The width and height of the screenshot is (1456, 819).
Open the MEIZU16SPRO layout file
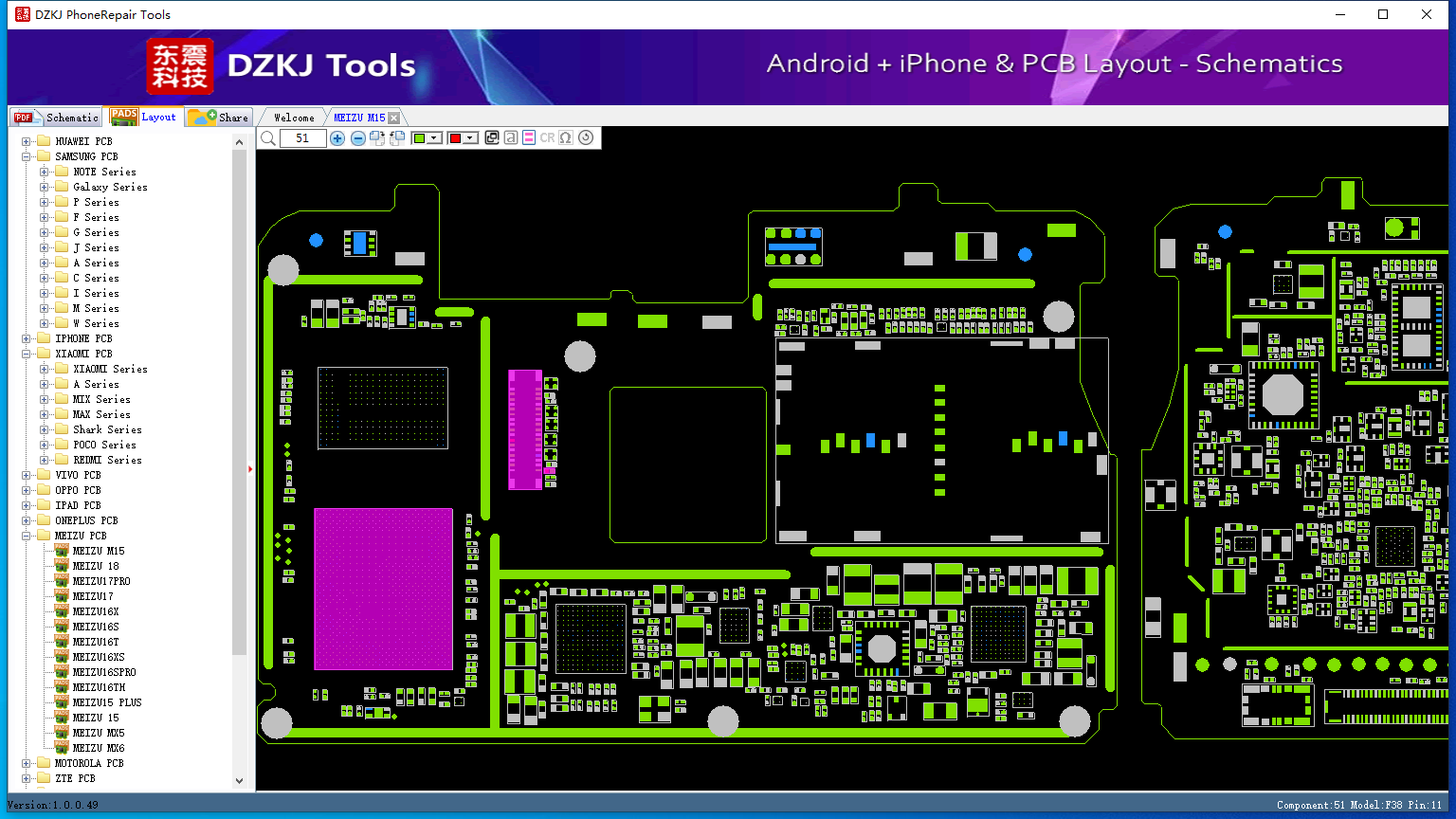(104, 672)
